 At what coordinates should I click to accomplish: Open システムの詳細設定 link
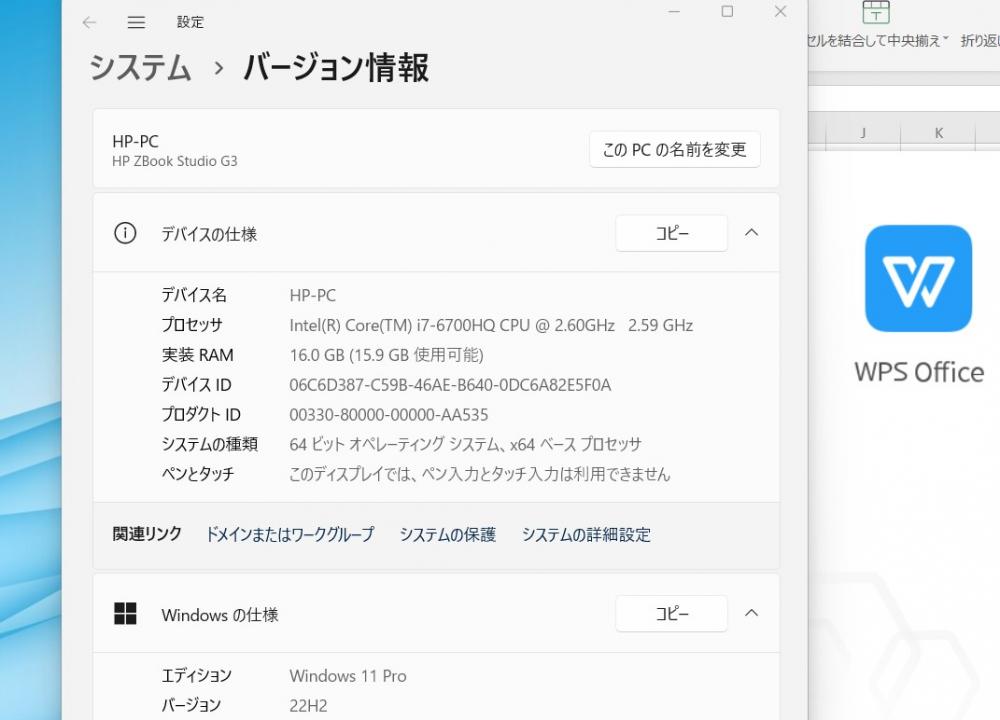click(x=586, y=534)
